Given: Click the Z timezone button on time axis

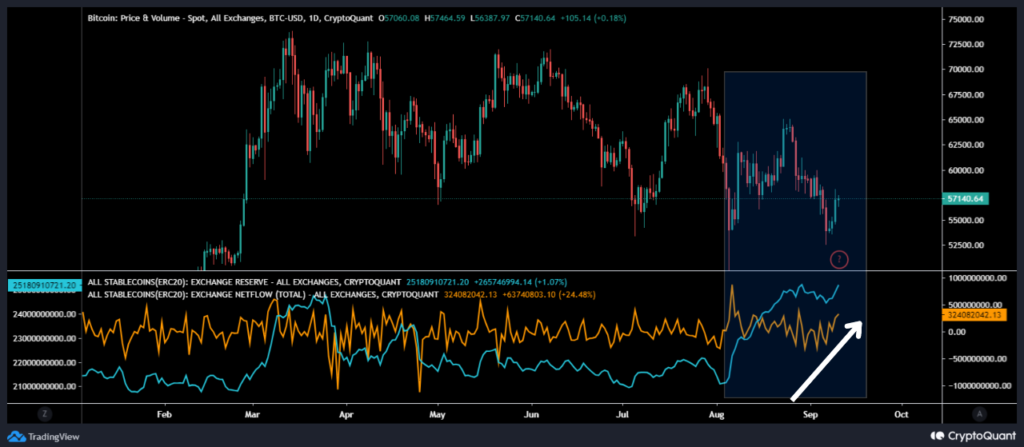Looking at the screenshot, I should click(44, 414).
